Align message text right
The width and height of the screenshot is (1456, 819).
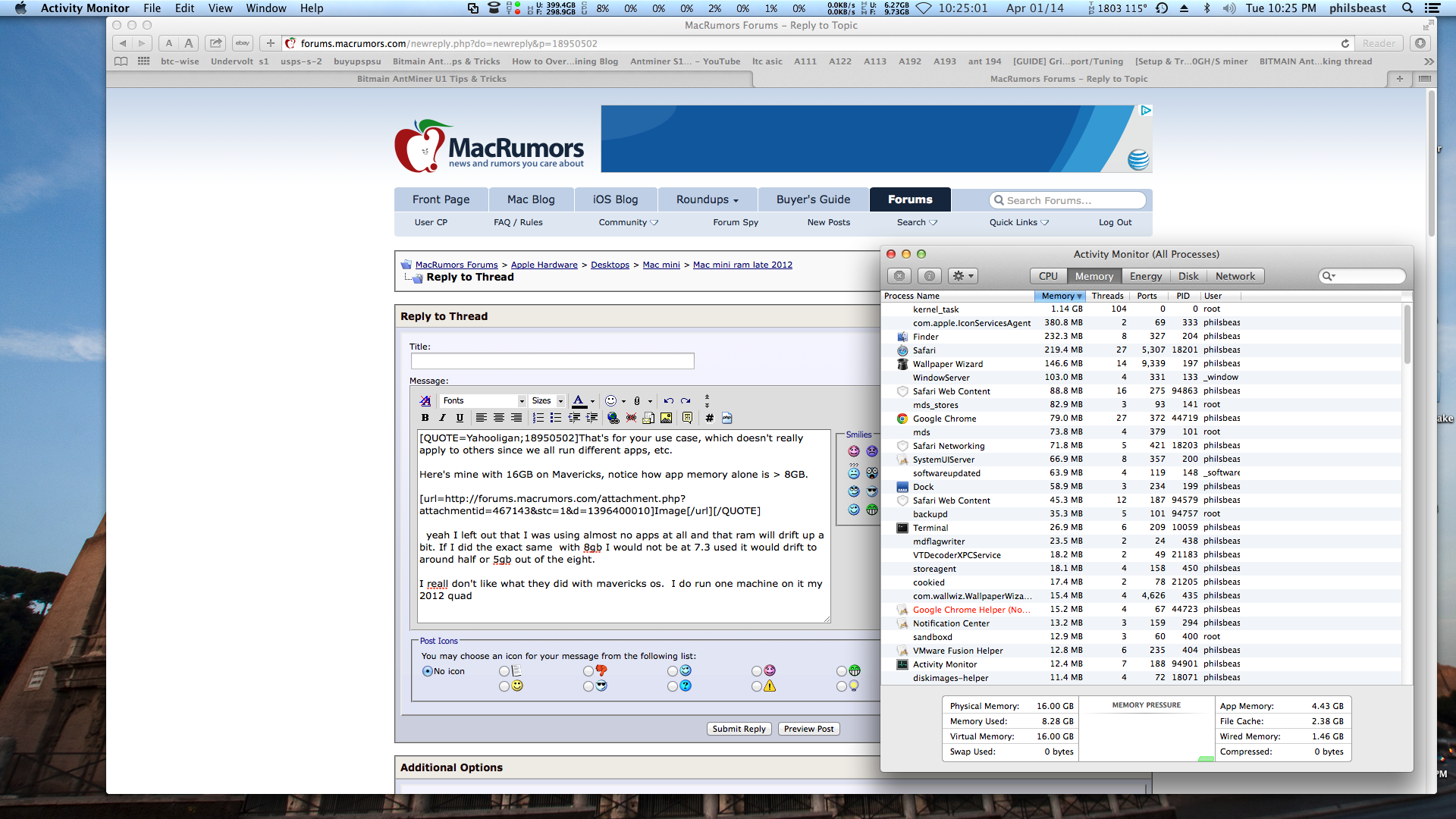coord(516,418)
